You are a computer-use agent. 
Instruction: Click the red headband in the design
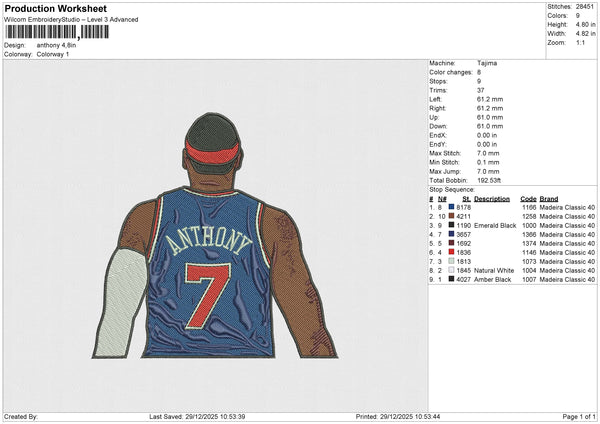click(x=213, y=153)
